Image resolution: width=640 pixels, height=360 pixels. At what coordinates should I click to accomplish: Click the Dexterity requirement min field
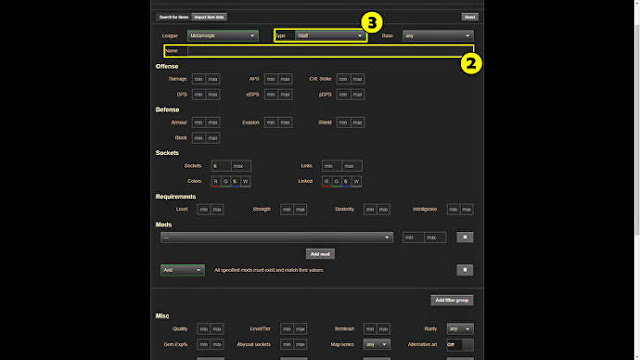pos(370,210)
